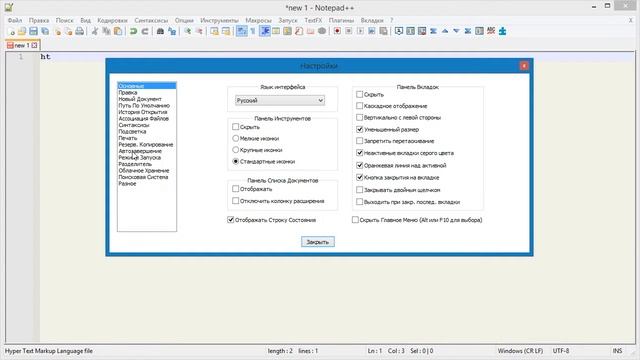Click the Zoom Out toolbar icon
The height and width of the screenshot is (360, 640).
coord(199,31)
